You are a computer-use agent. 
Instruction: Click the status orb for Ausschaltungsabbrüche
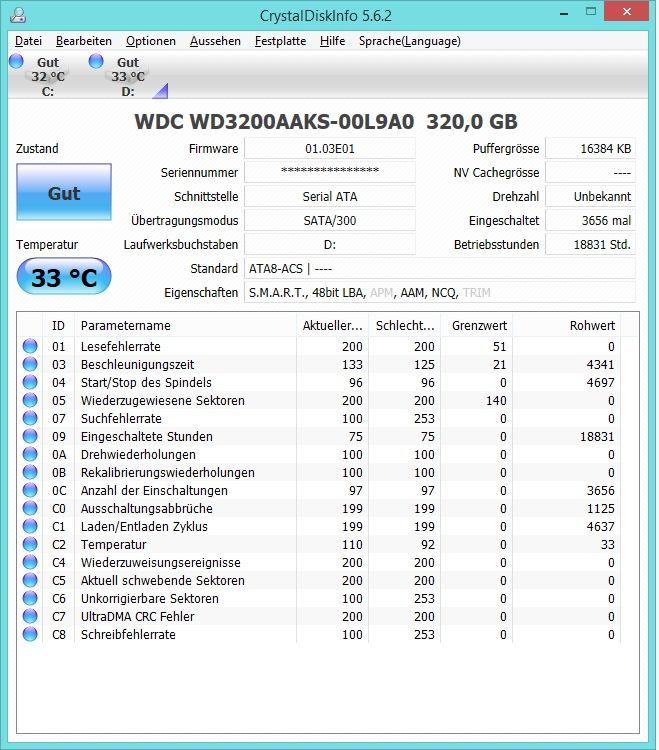coord(30,508)
